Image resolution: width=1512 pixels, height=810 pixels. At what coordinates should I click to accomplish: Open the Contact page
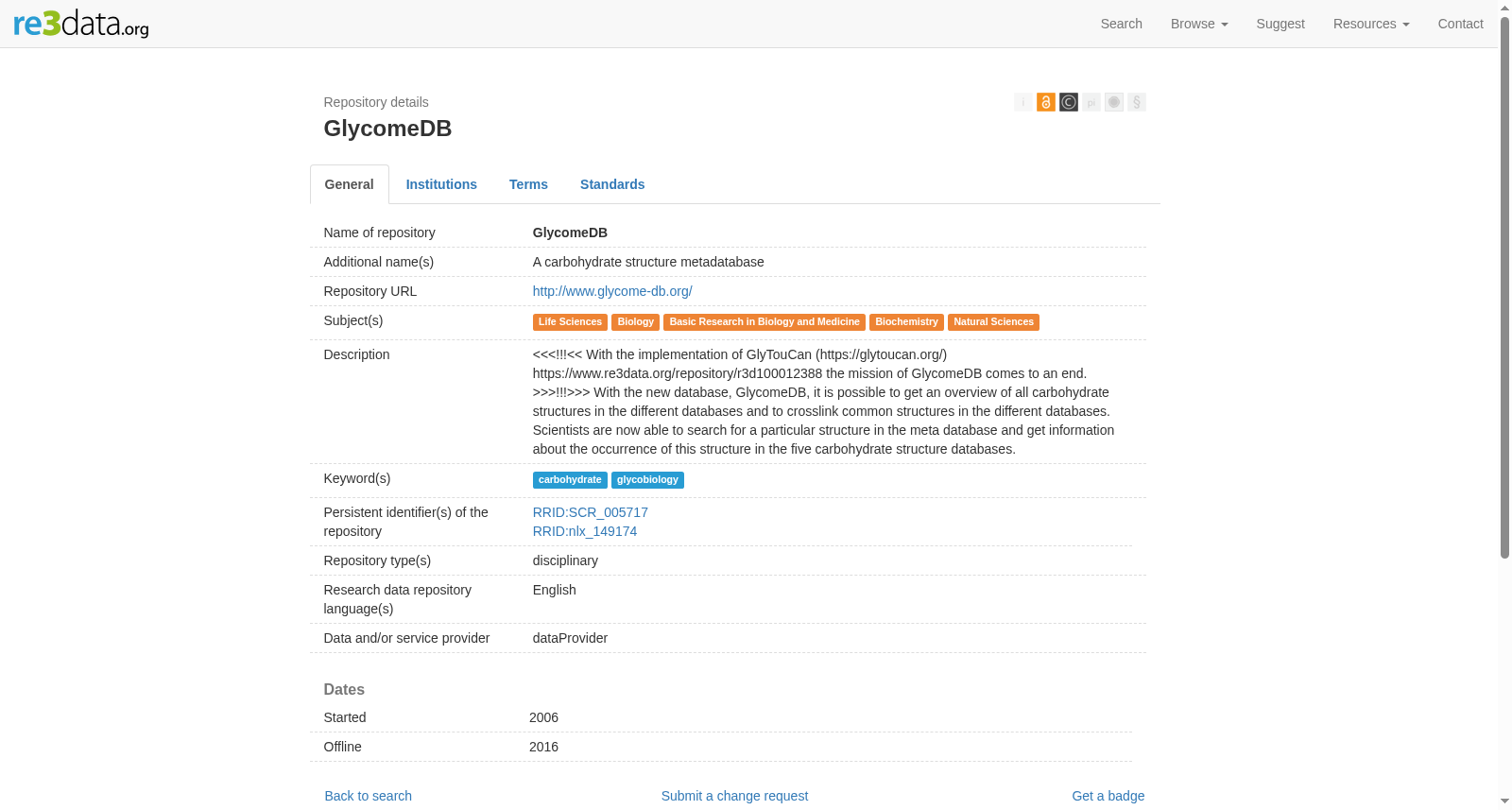pos(1461,24)
